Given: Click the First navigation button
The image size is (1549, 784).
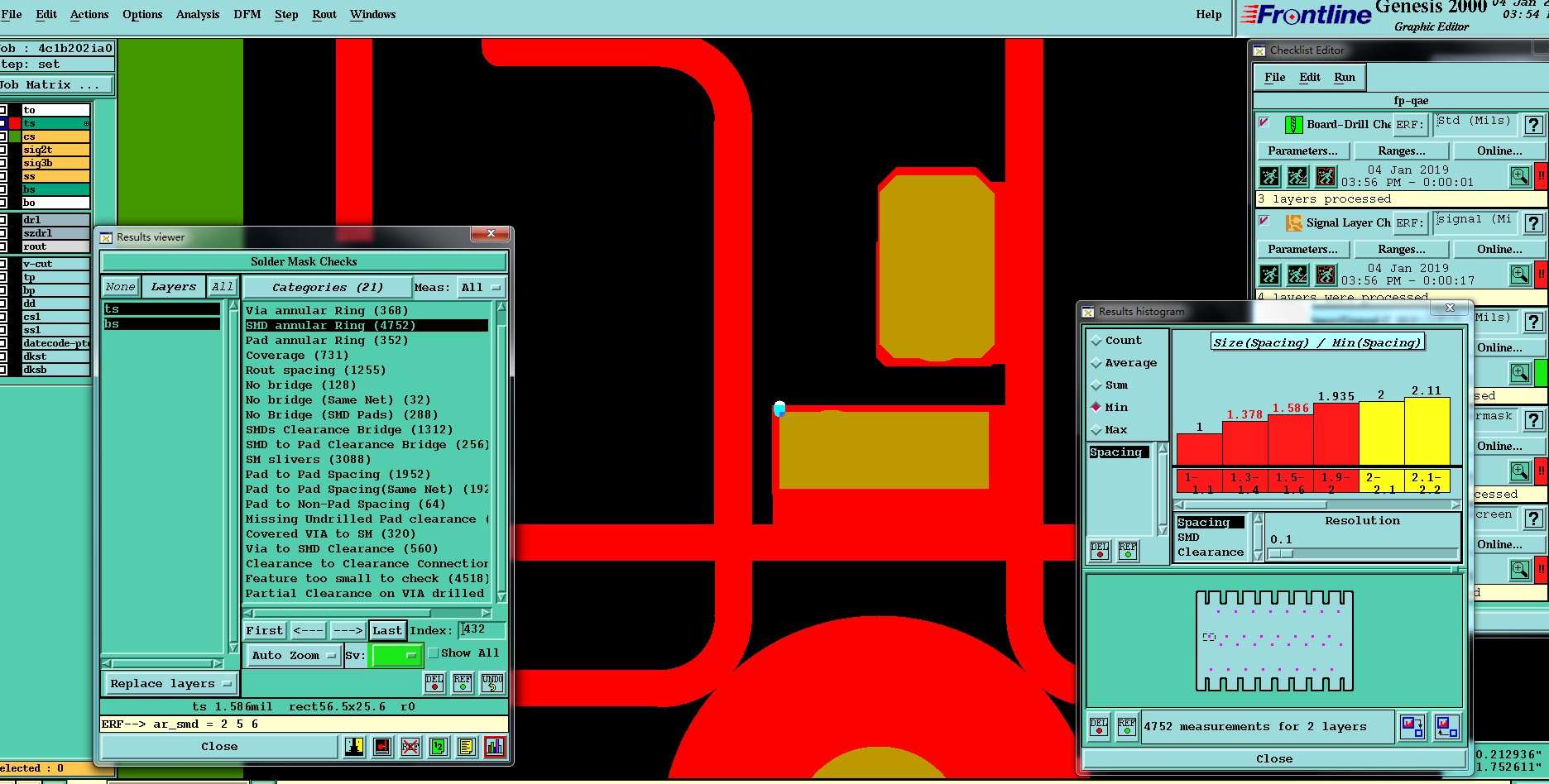Looking at the screenshot, I should [264, 630].
